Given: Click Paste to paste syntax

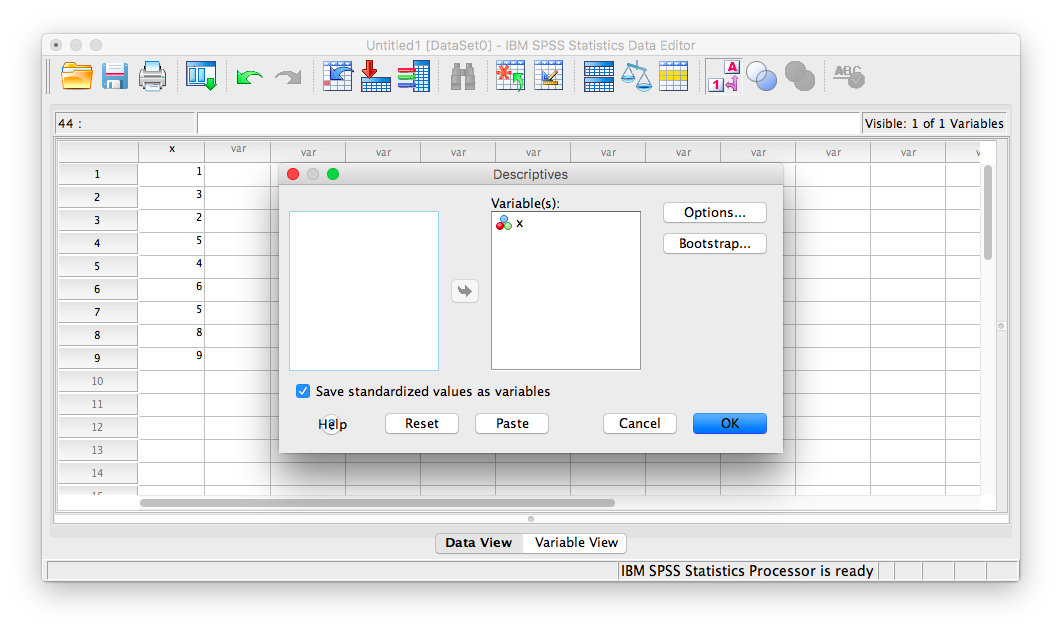Looking at the screenshot, I should (x=512, y=423).
